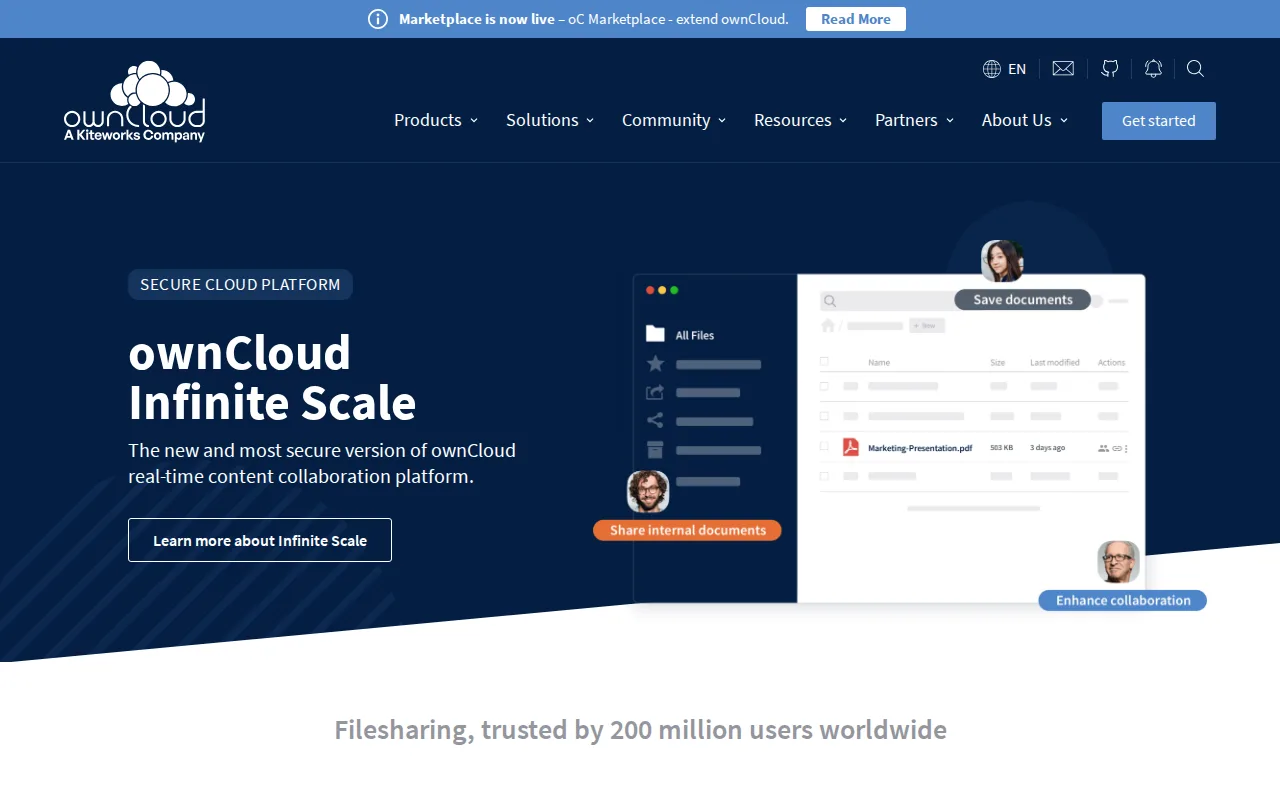Open the GitHub icon link
Screen dimensions: 1280x800
coord(1110,68)
